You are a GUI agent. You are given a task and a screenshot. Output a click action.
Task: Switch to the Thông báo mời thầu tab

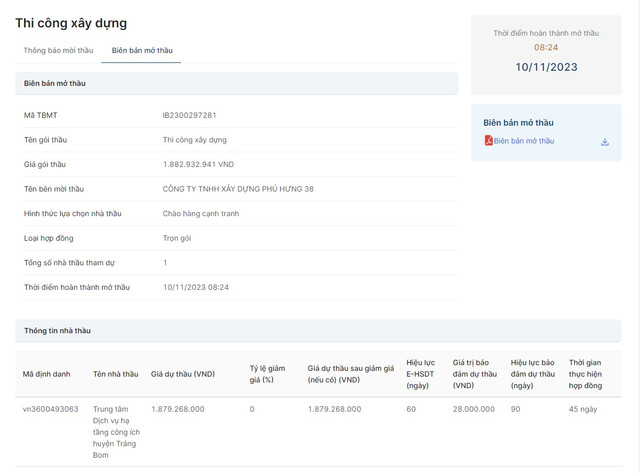coord(58,50)
